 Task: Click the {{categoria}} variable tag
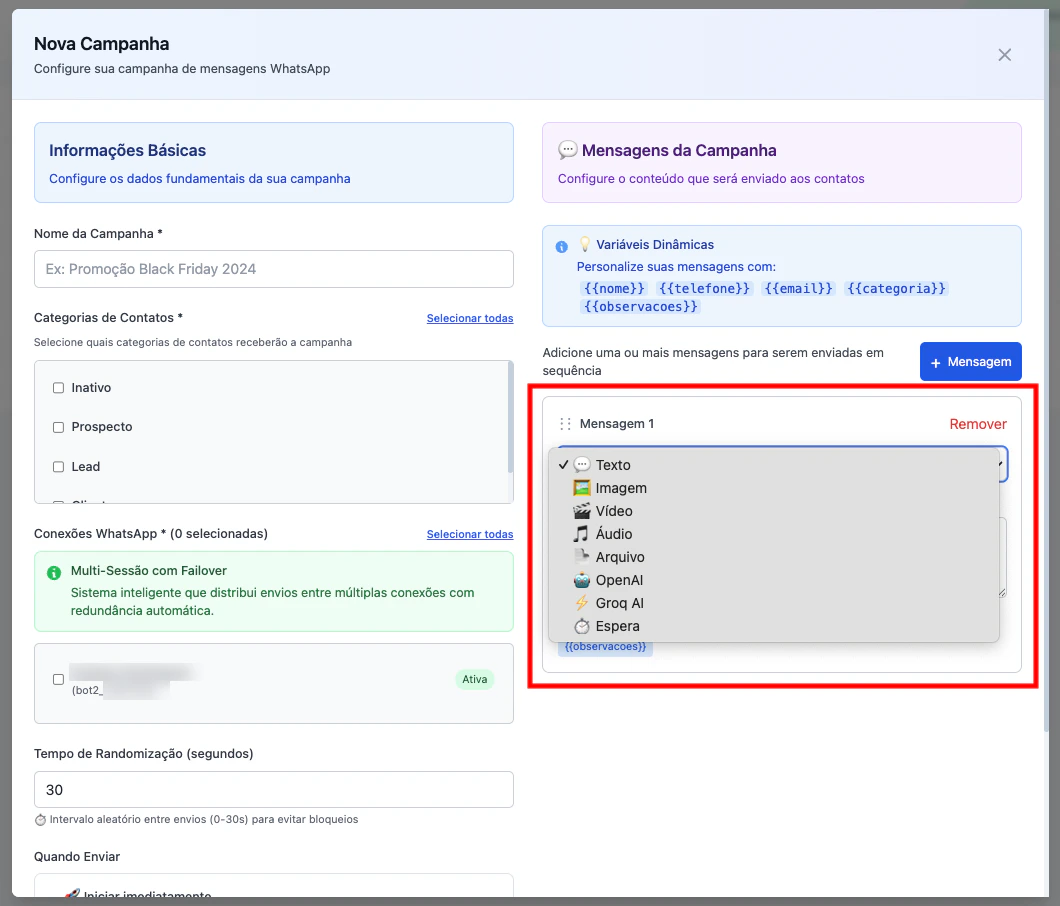pyautogui.click(x=896, y=289)
